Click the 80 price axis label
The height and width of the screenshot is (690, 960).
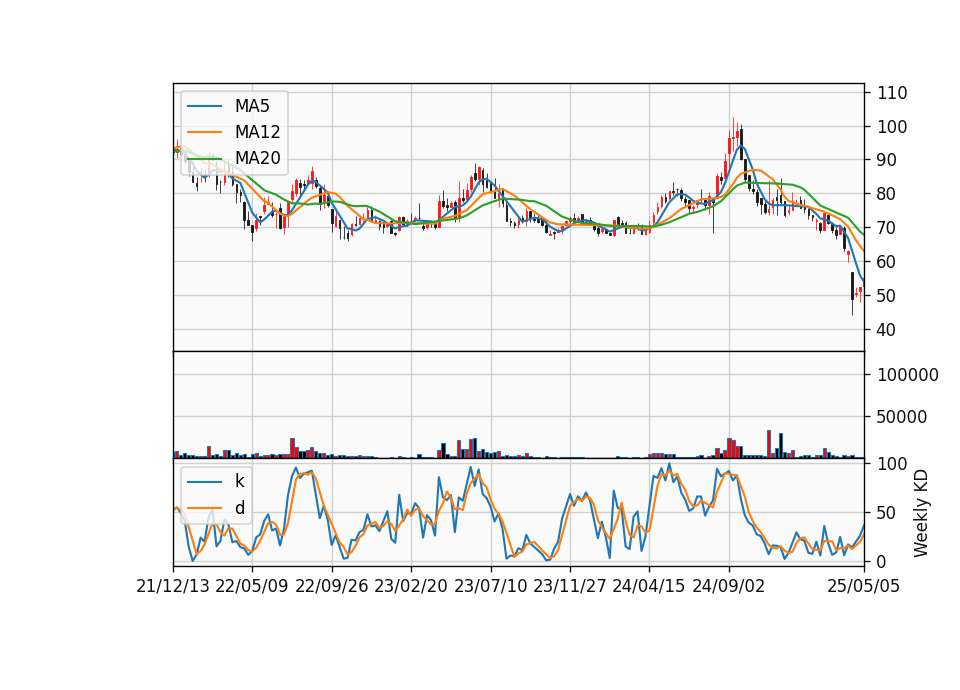coord(887,194)
